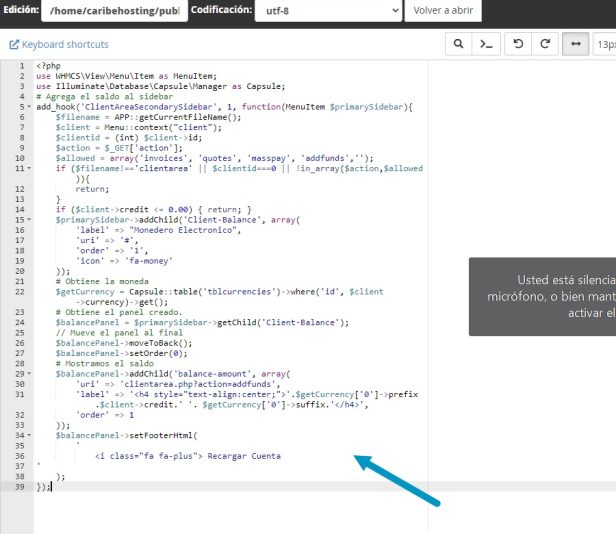Viewport: 616px width, 534px height.
Task: Collapse the add_hook function at line 5
Action: tap(30, 105)
